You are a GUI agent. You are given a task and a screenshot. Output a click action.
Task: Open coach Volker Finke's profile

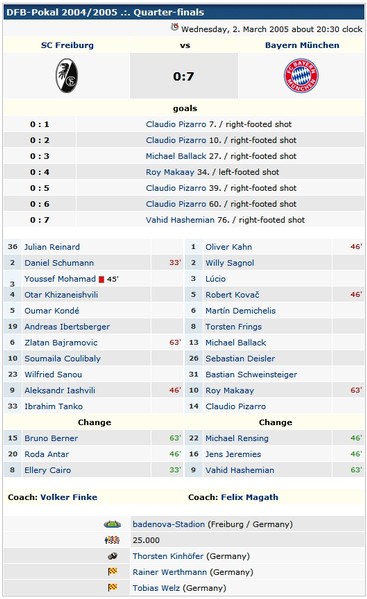[69, 497]
